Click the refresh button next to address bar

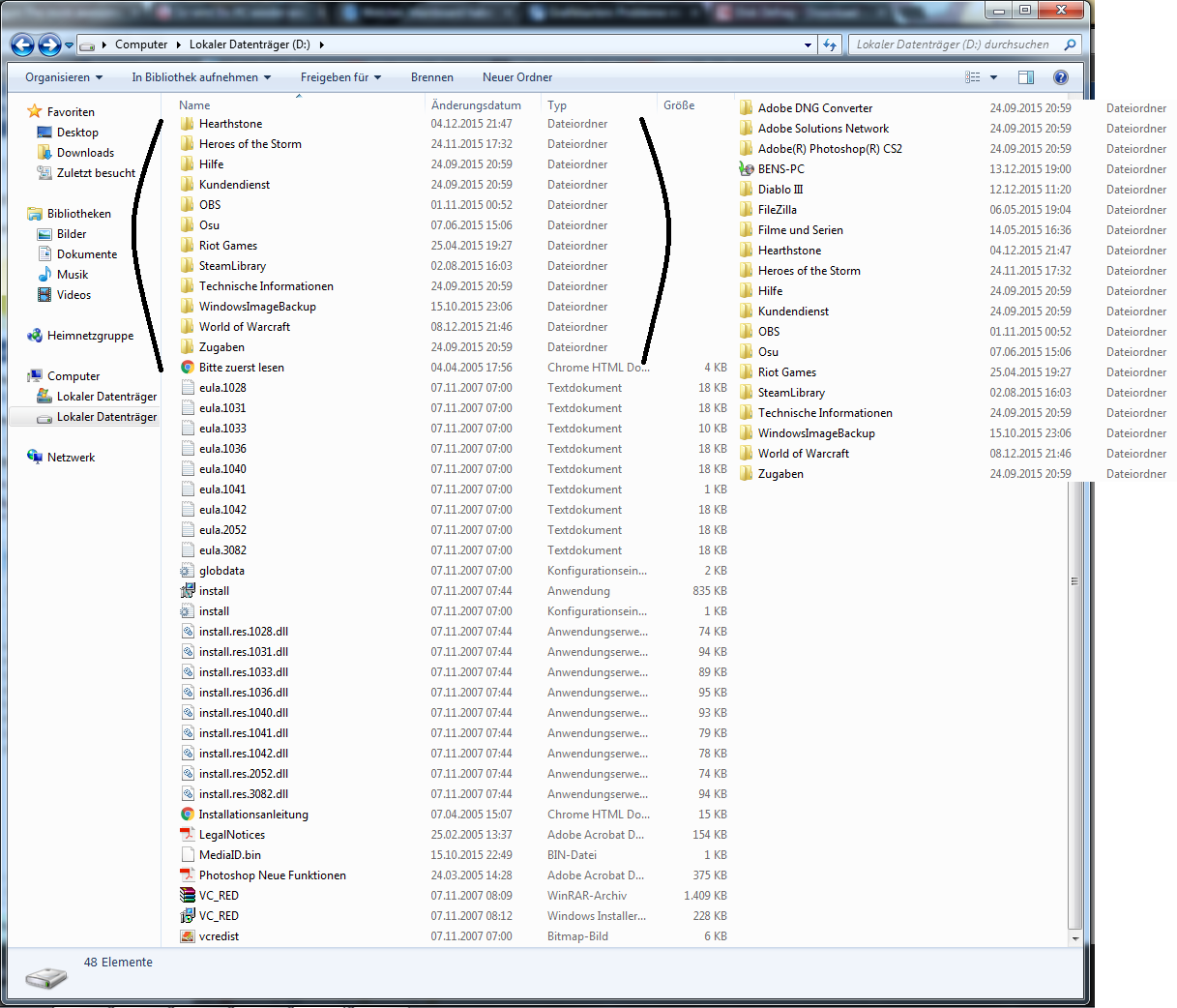[830, 44]
